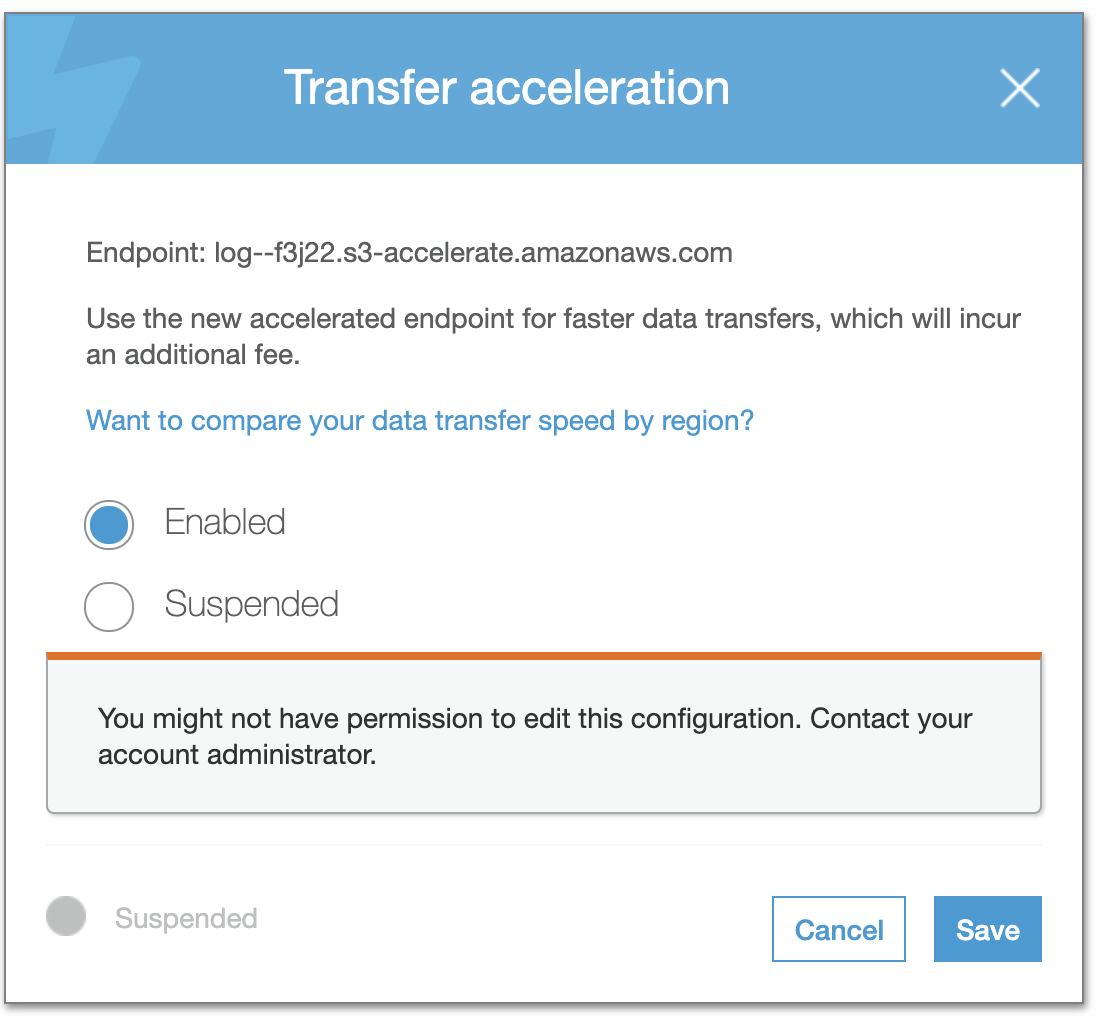This screenshot has height=1024, width=1098.
Task: Save the transfer acceleration configuration
Action: (x=987, y=929)
